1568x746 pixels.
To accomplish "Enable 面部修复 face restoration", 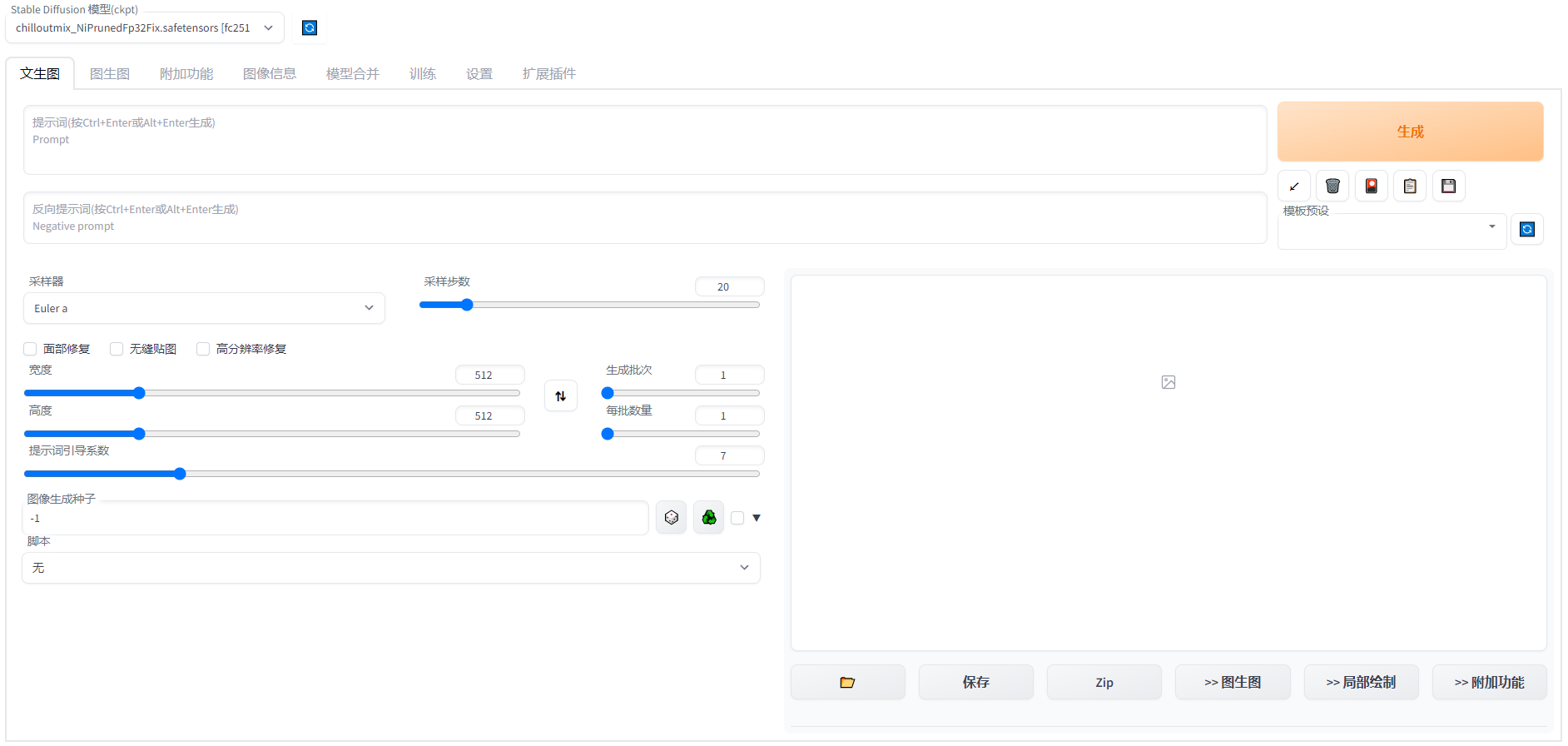I will click(30, 349).
